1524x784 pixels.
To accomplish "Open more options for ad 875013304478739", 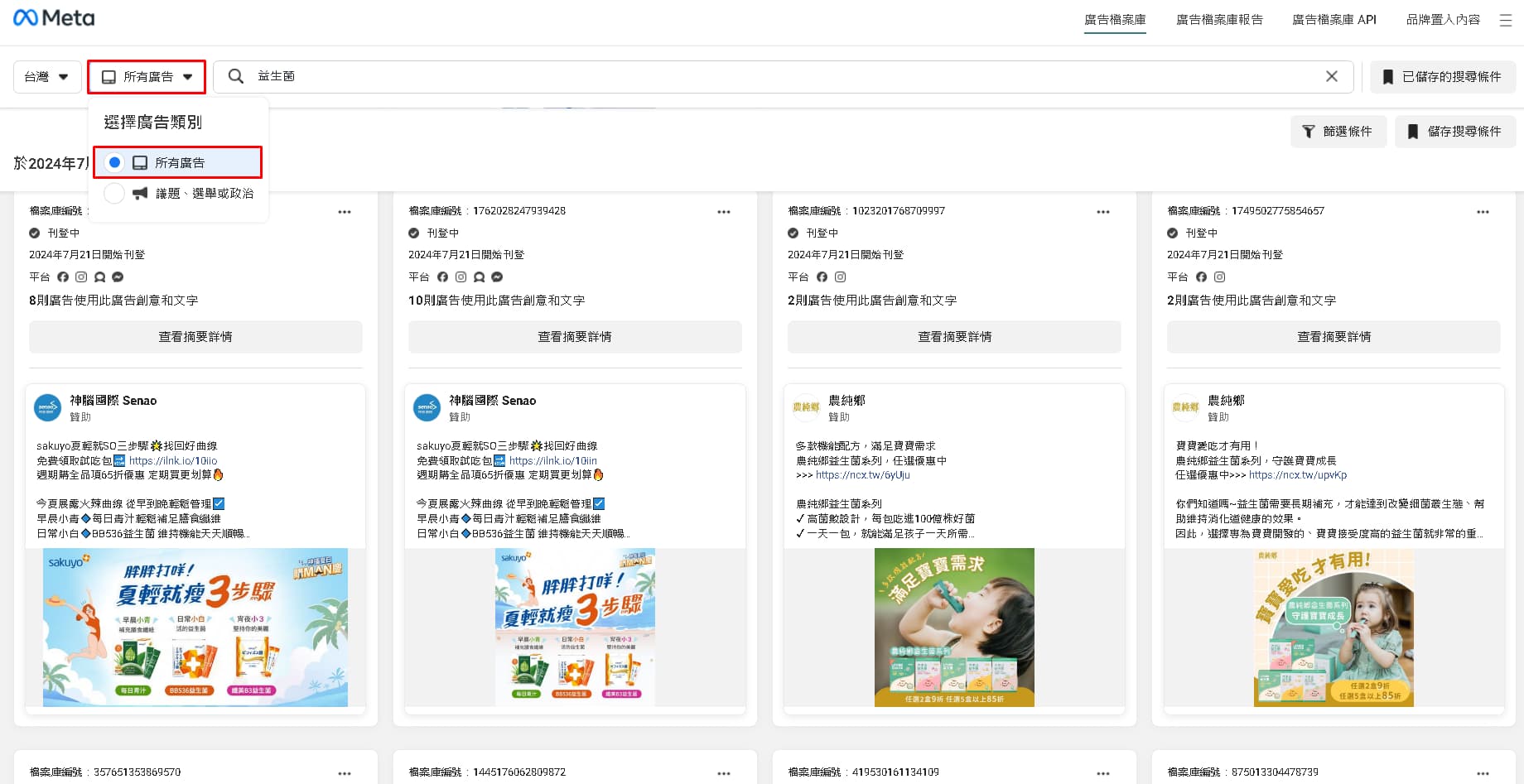I will pyautogui.click(x=1483, y=773).
